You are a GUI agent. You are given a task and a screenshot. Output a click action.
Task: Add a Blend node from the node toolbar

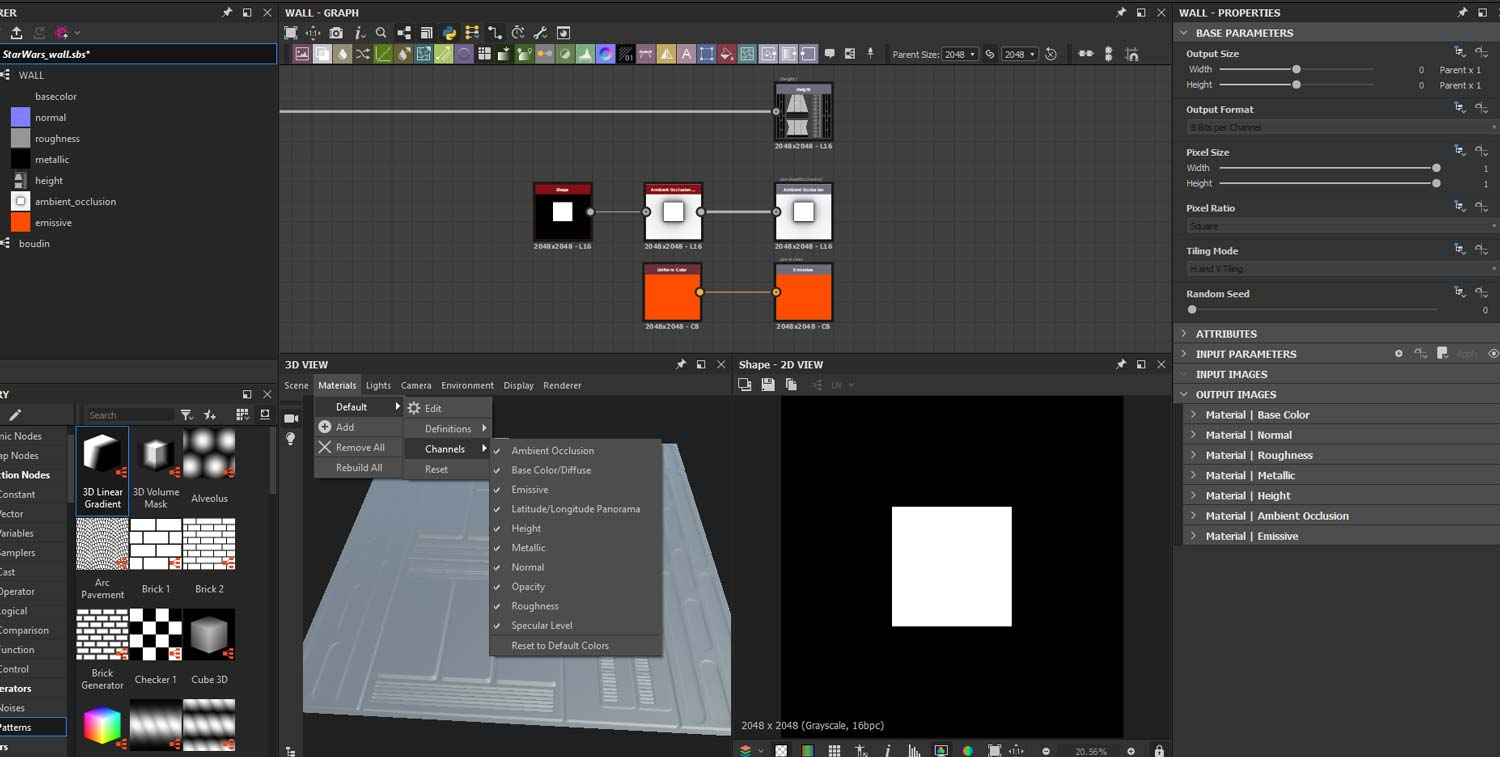[322, 54]
